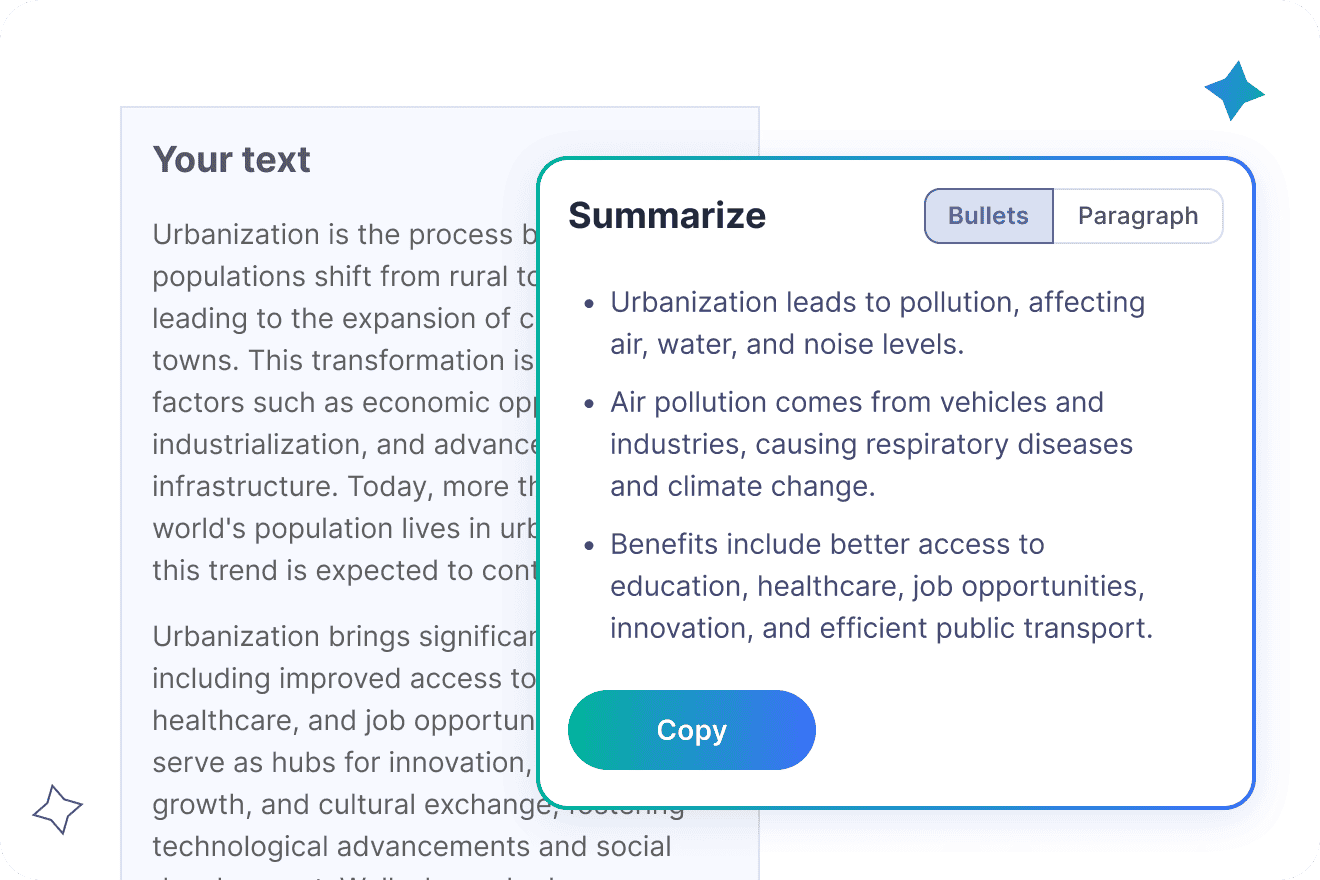The height and width of the screenshot is (880, 1320).
Task: Select the Bullets summary format
Action: click(x=989, y=216)
